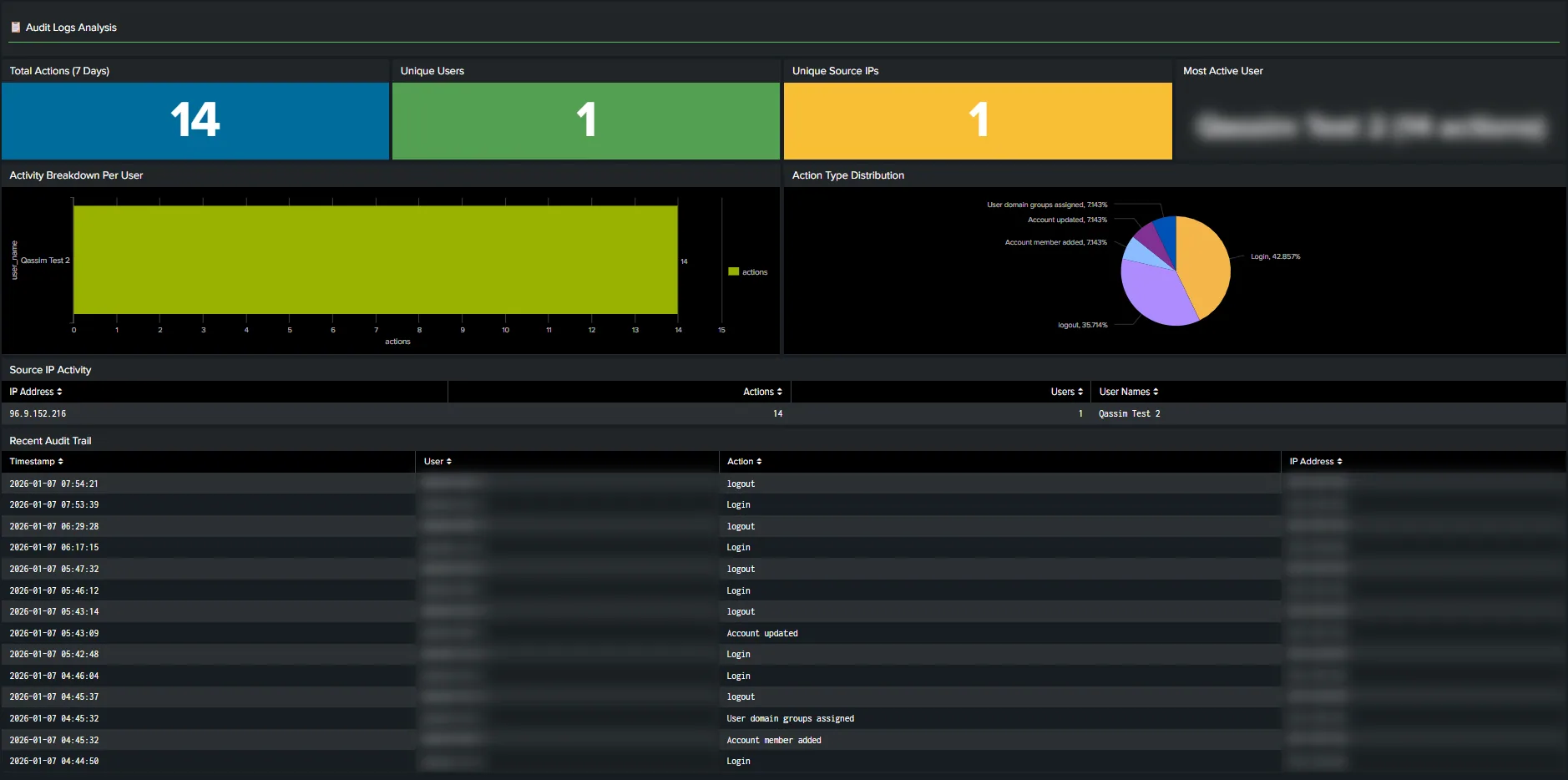The image size is (1568, 780).
Task: Select timestamp 2026-01-07 07:53:39
Action: pos(54,504)
